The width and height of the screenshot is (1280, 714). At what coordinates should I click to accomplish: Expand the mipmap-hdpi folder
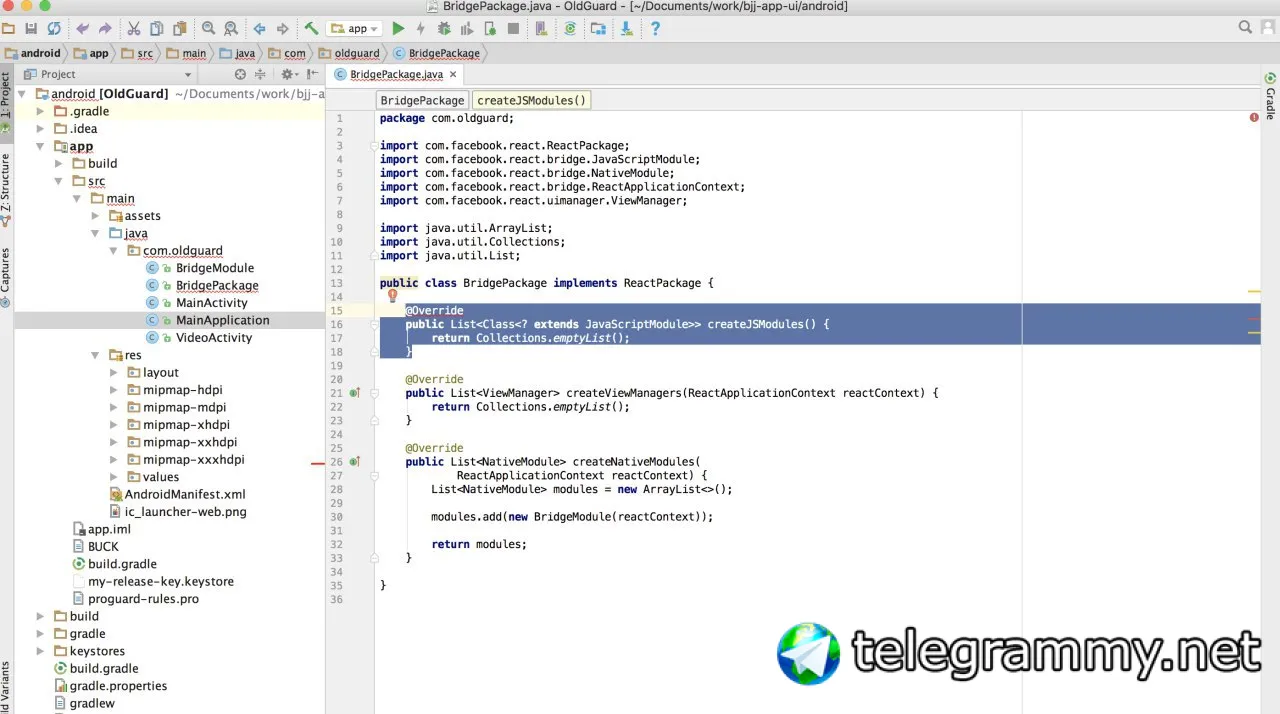pos(115,390)
